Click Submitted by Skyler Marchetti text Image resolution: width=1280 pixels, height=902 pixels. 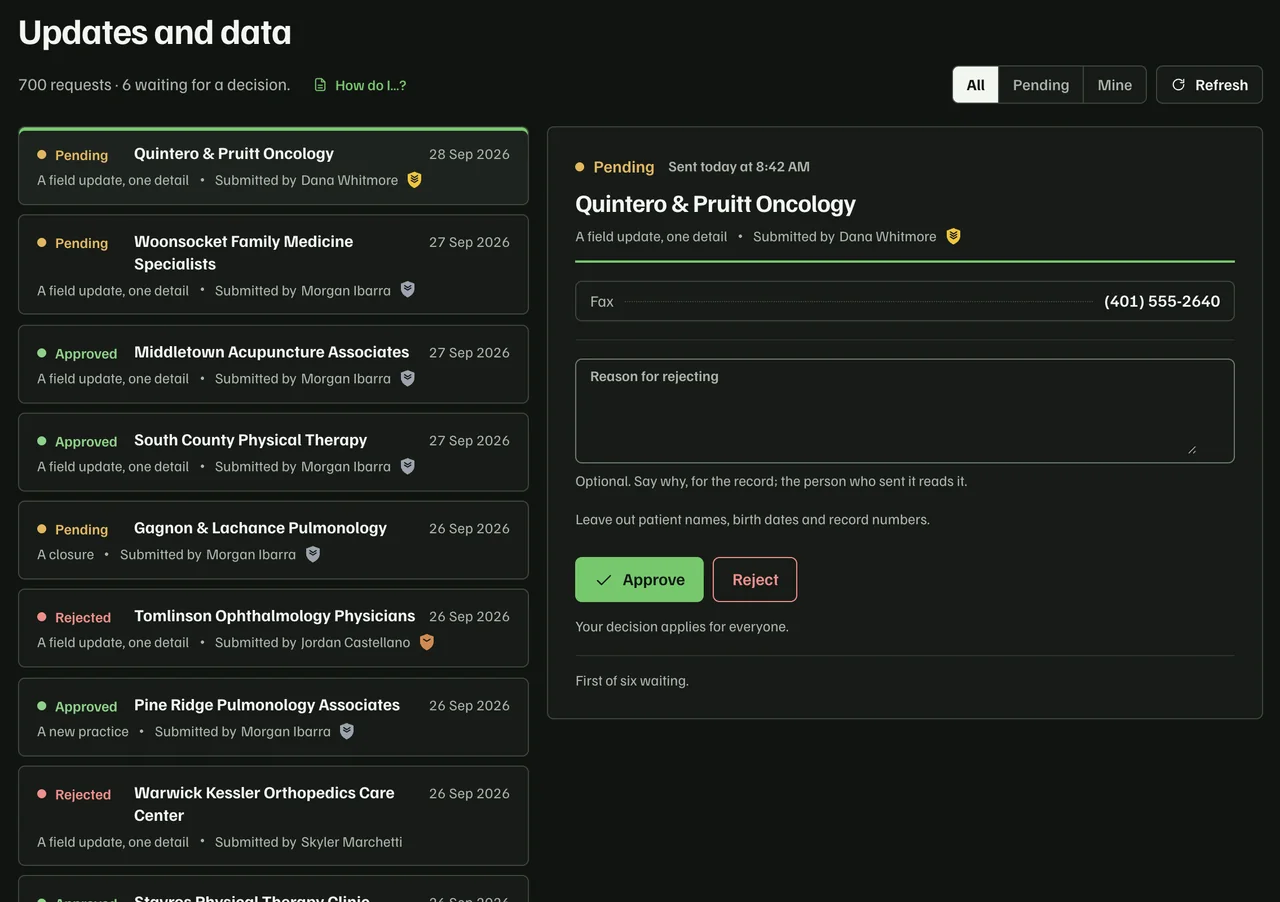point(308,842)
